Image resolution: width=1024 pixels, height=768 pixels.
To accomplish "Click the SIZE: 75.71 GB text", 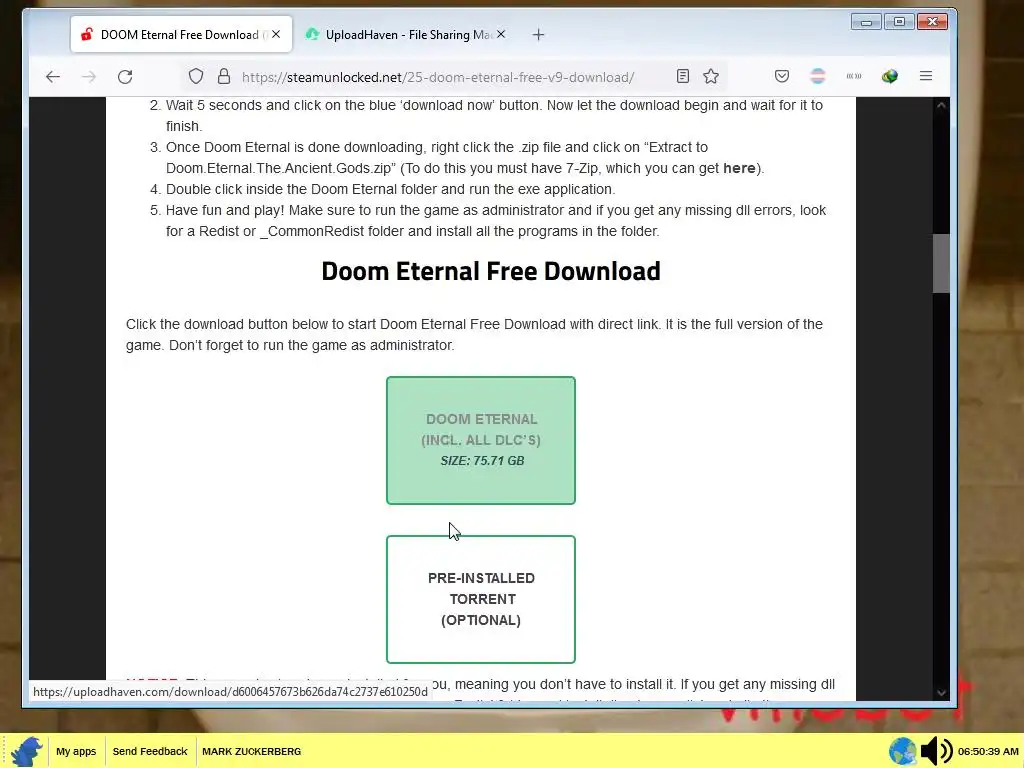I will [x=482, y=461].
